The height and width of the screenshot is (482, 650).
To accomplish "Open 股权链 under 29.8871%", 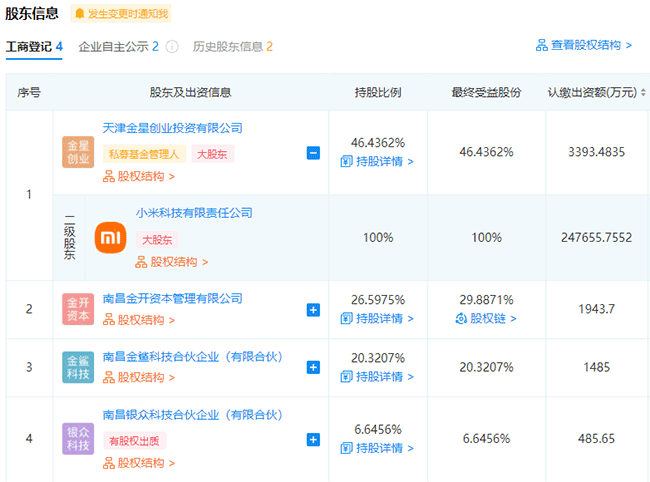I will tap(486, 319).
